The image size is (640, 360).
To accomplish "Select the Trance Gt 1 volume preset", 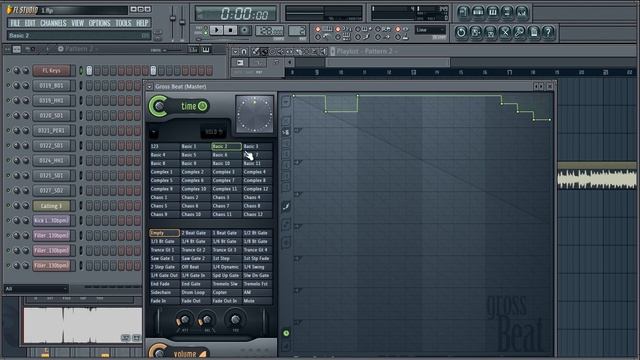I will pyautogui.click(x=164, y=250).
